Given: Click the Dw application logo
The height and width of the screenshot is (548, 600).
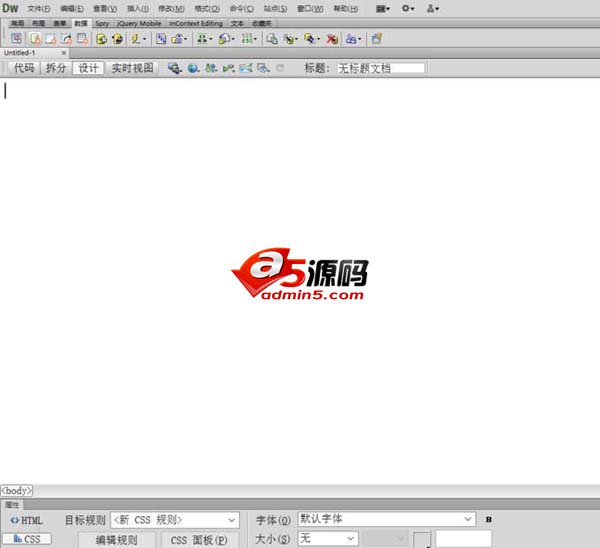Looking at the screenshot, I should click(x=10, y=8).
